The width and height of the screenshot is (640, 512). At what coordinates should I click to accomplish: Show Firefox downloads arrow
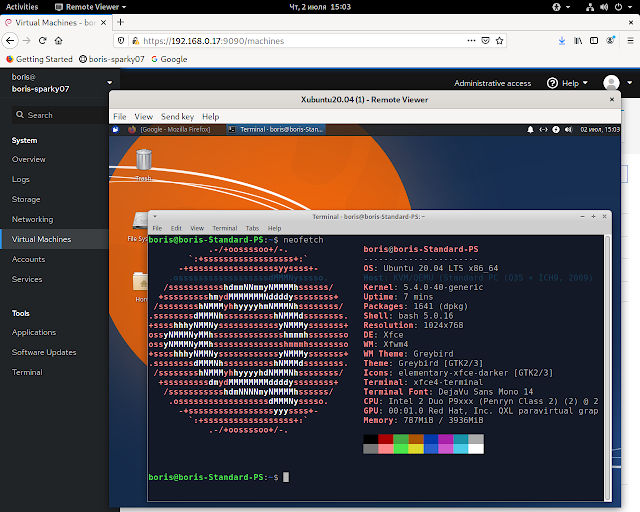[x=562, y=40]
